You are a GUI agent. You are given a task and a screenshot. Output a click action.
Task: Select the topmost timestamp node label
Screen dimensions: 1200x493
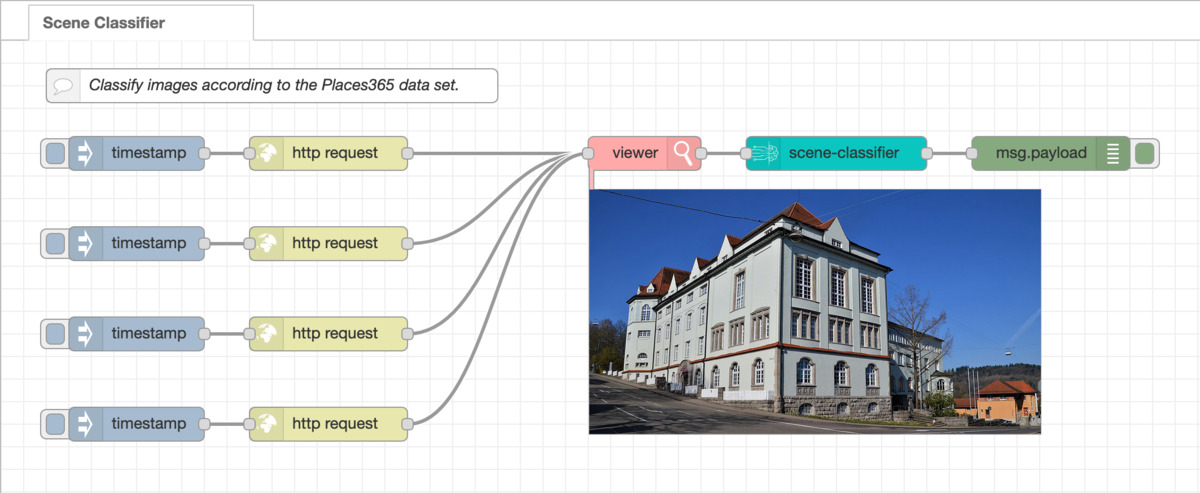[149, 153]
